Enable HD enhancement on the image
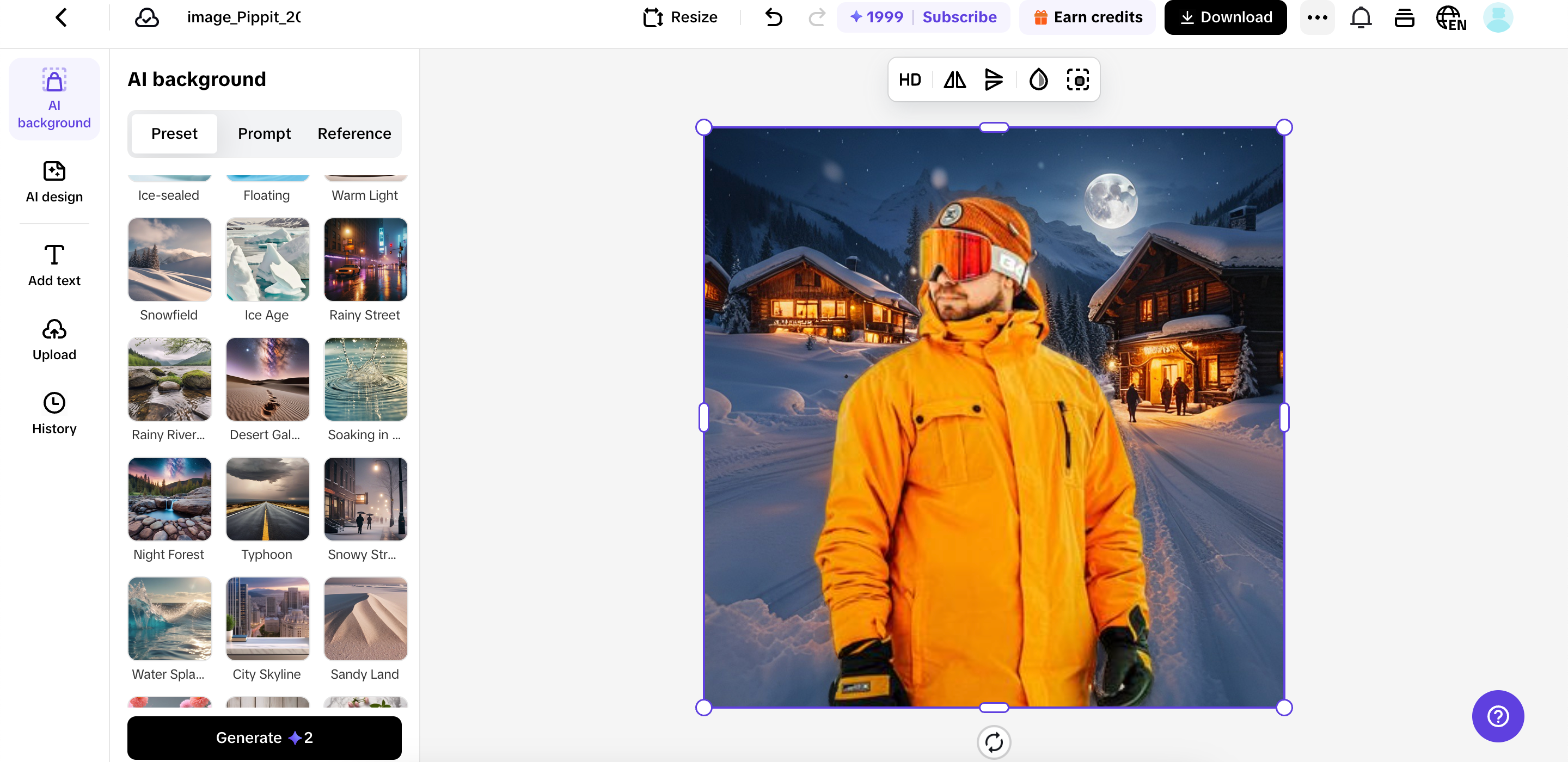1568x762 pixels. [910, 79]
